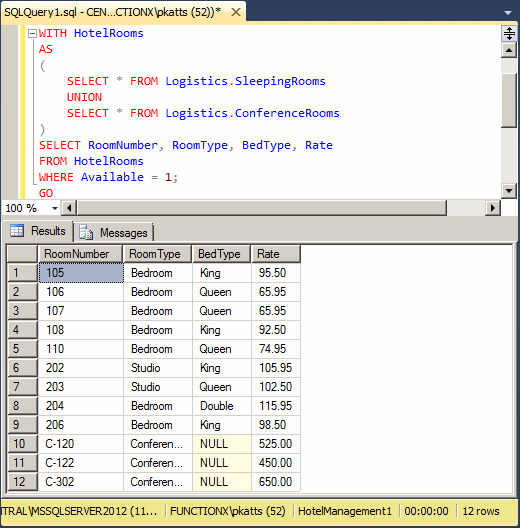520x528 pixels.
Task: Collapse the WITH HotelRooms code block
Action: click(x=32, y=33)
